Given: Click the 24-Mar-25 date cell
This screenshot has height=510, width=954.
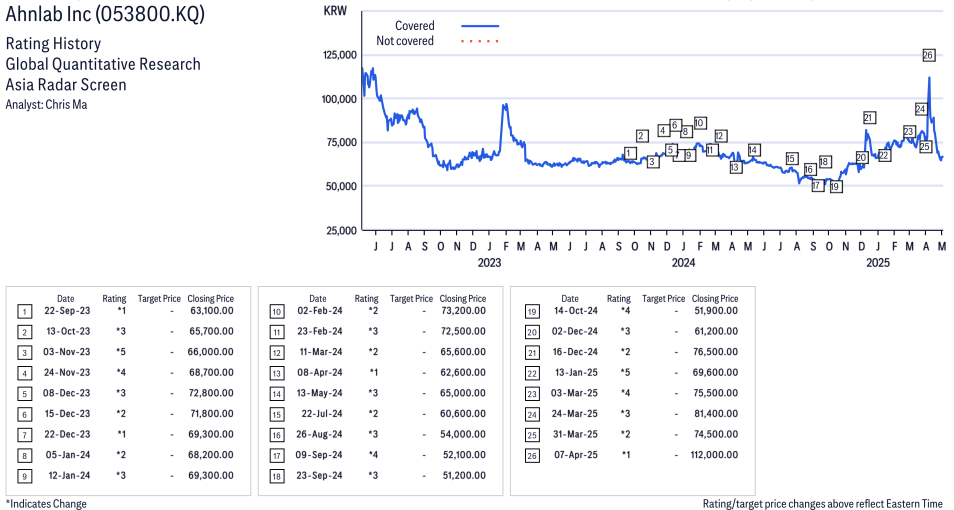Looking at the screenshot, I should pos(574,414).
